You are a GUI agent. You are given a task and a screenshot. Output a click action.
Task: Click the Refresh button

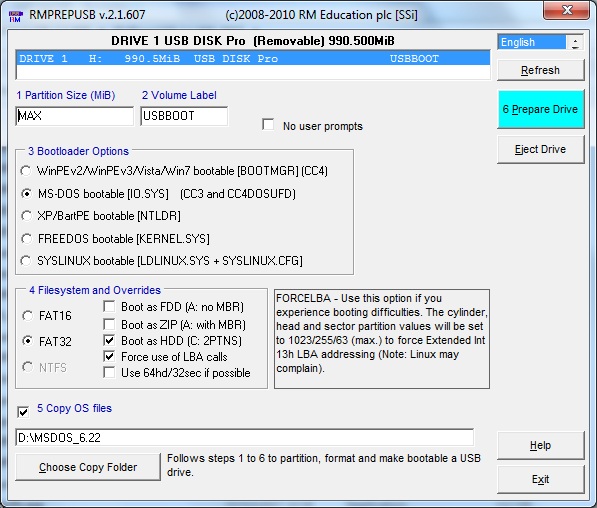tap(540, 70)
